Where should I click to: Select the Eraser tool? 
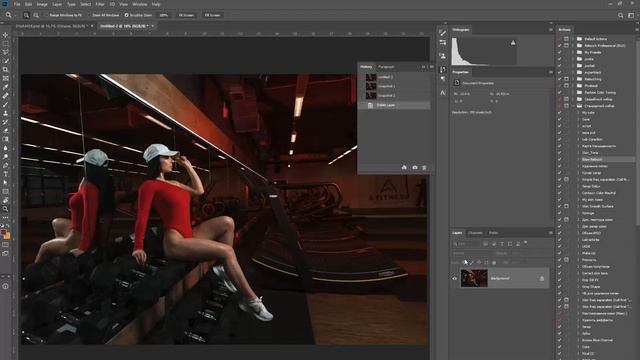pos(5,131)
